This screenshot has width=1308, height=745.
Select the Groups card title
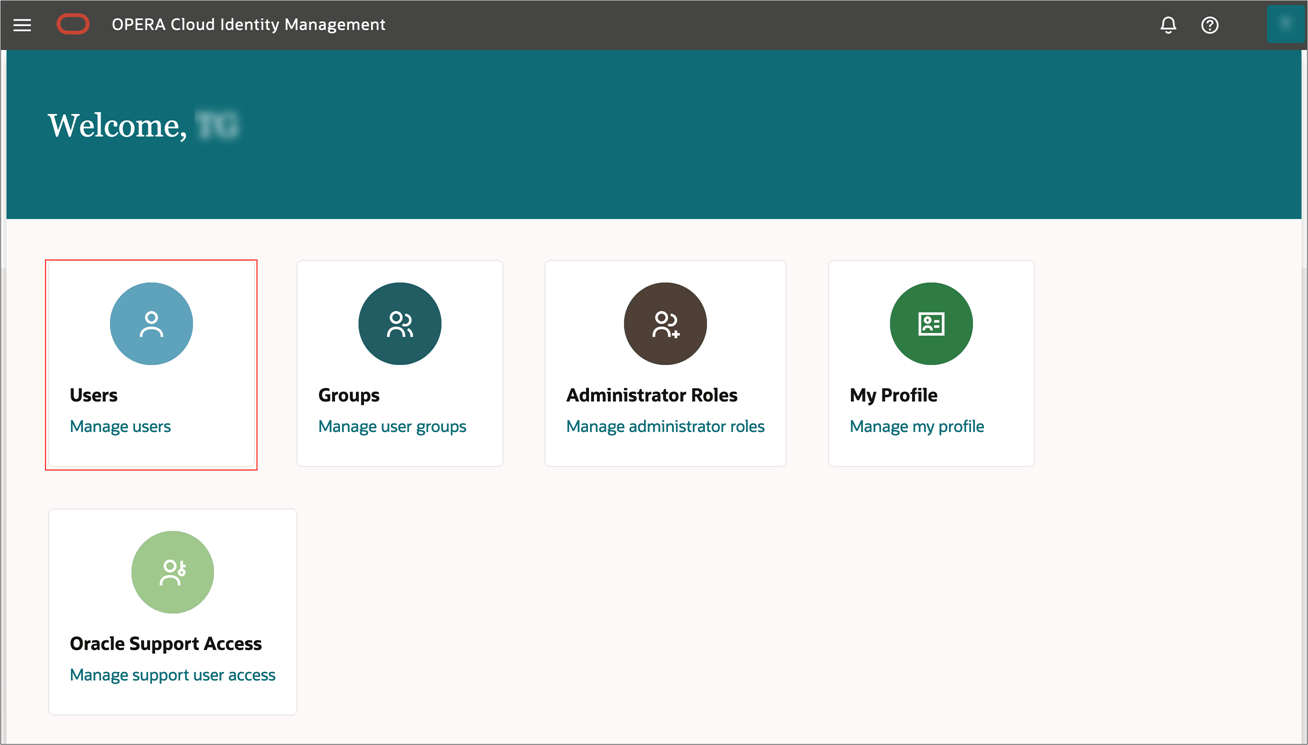click(349, 395)
